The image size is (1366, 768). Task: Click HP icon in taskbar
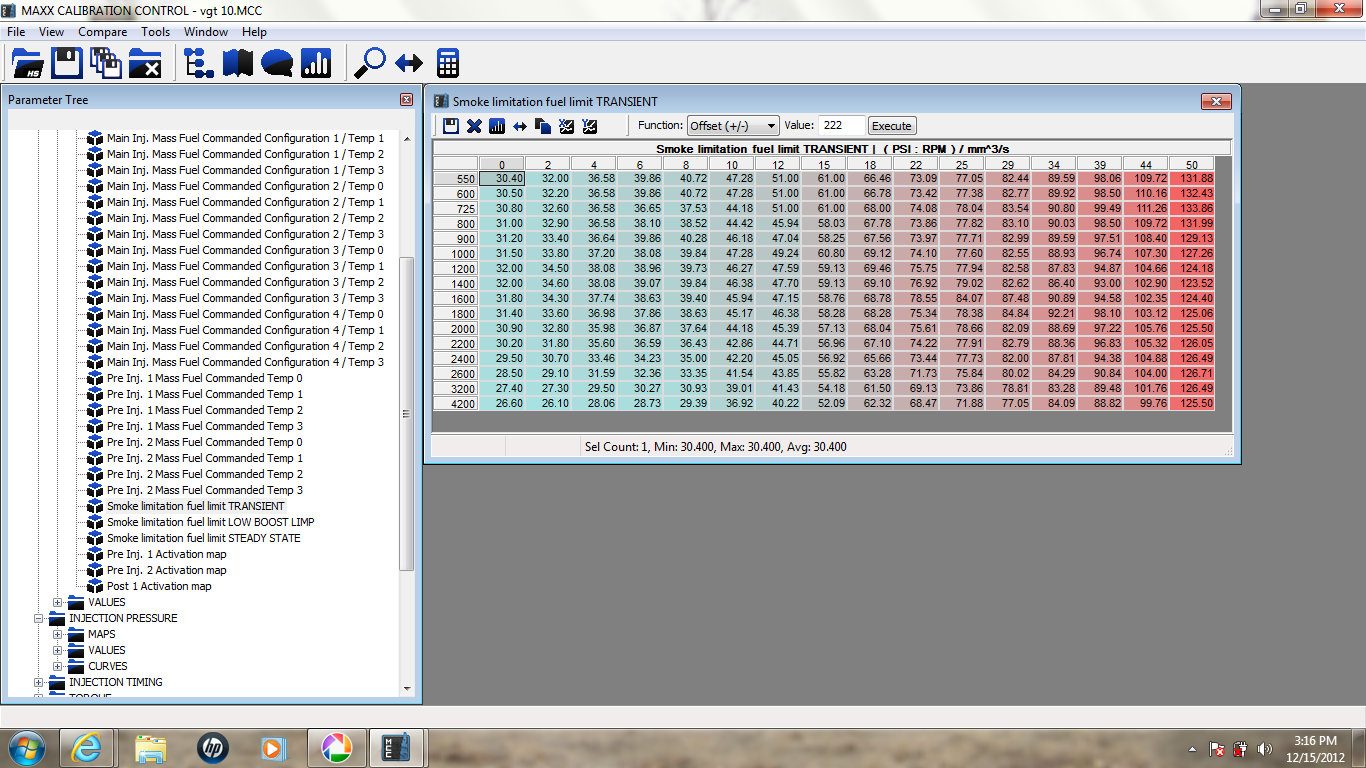[212, 747]
